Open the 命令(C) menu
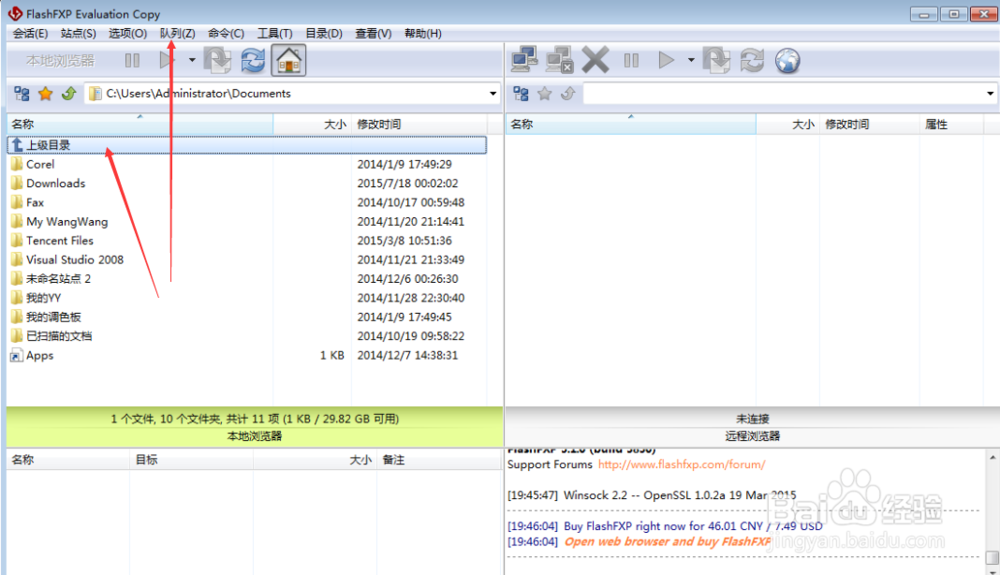Image resolution: width=1000 pixels, height=575 pixels. [x=226, y=33]
